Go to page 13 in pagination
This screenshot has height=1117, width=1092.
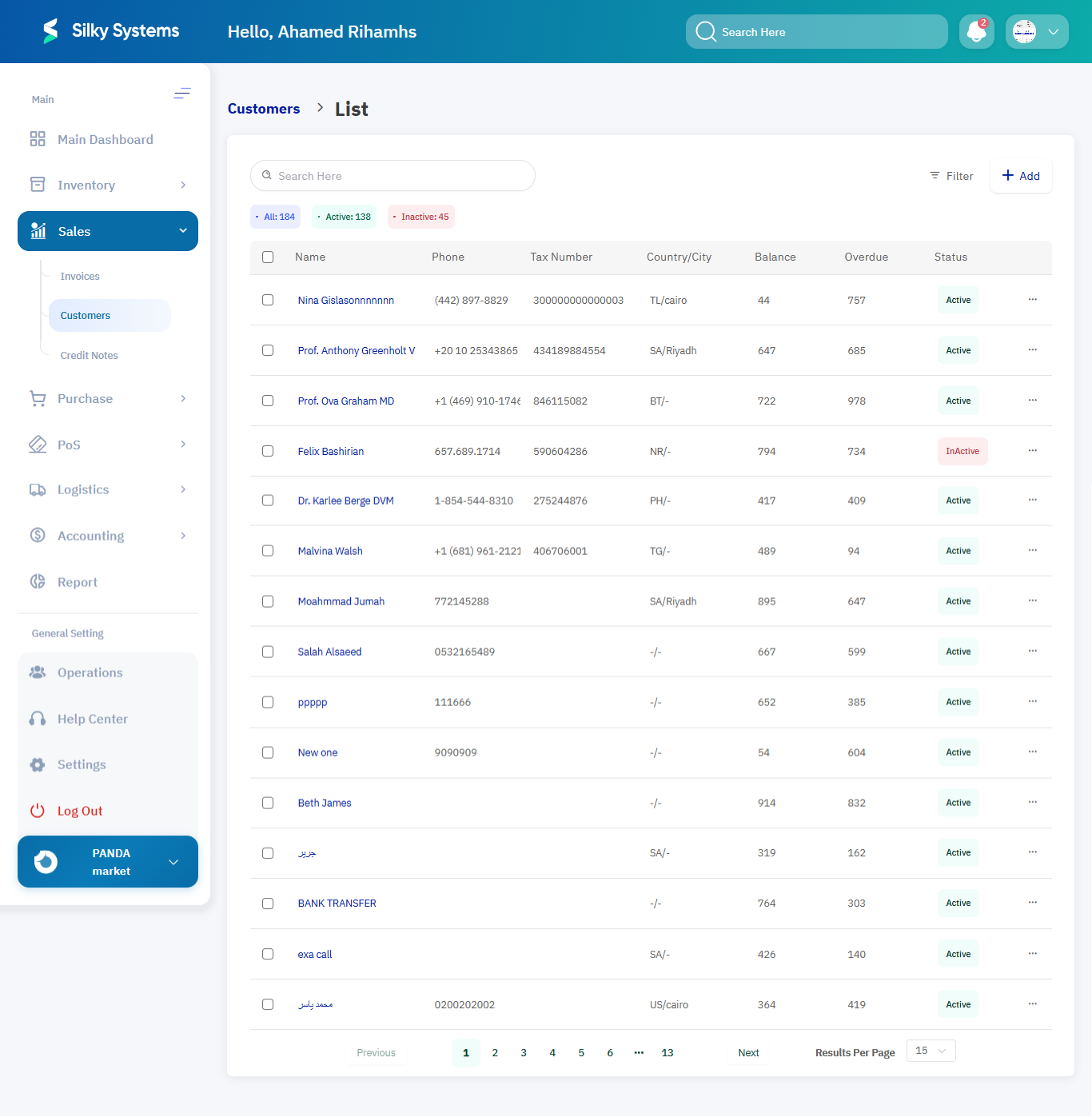coord(668,1052)
